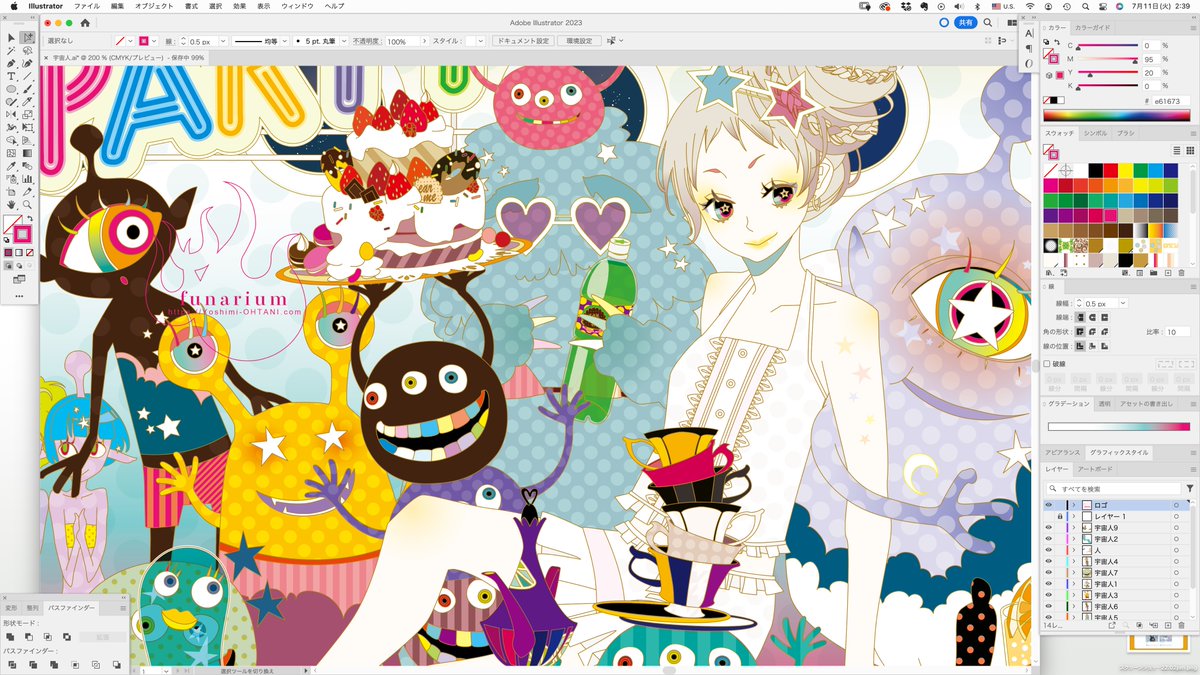Delete selected layer with trash icon
Screen dimensions: 1200x675
(x=1181, y=625)
